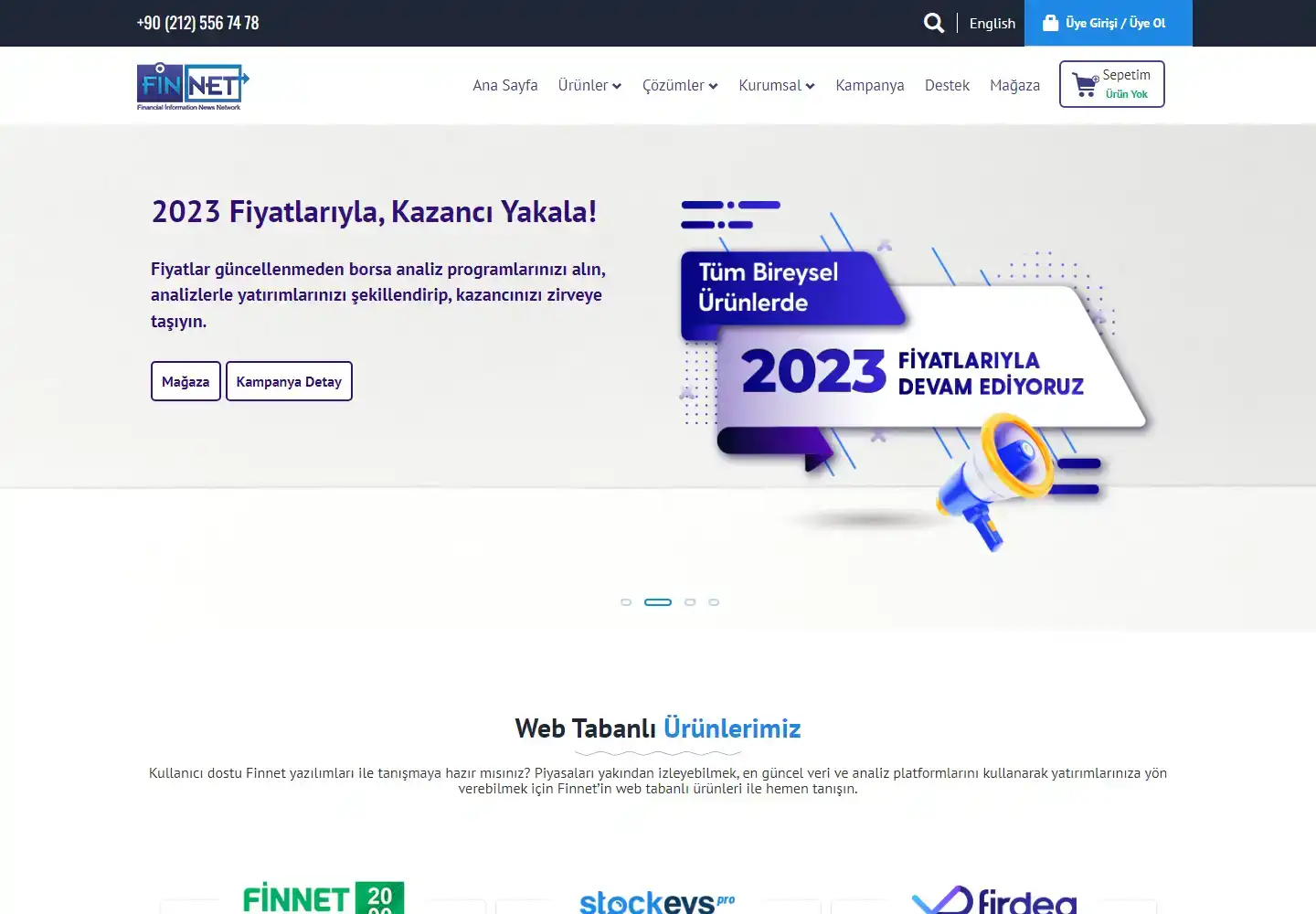Select the first carousel slide indicator
The width and height of the screenshot is (1316, 914).
(x=626, y=602)
